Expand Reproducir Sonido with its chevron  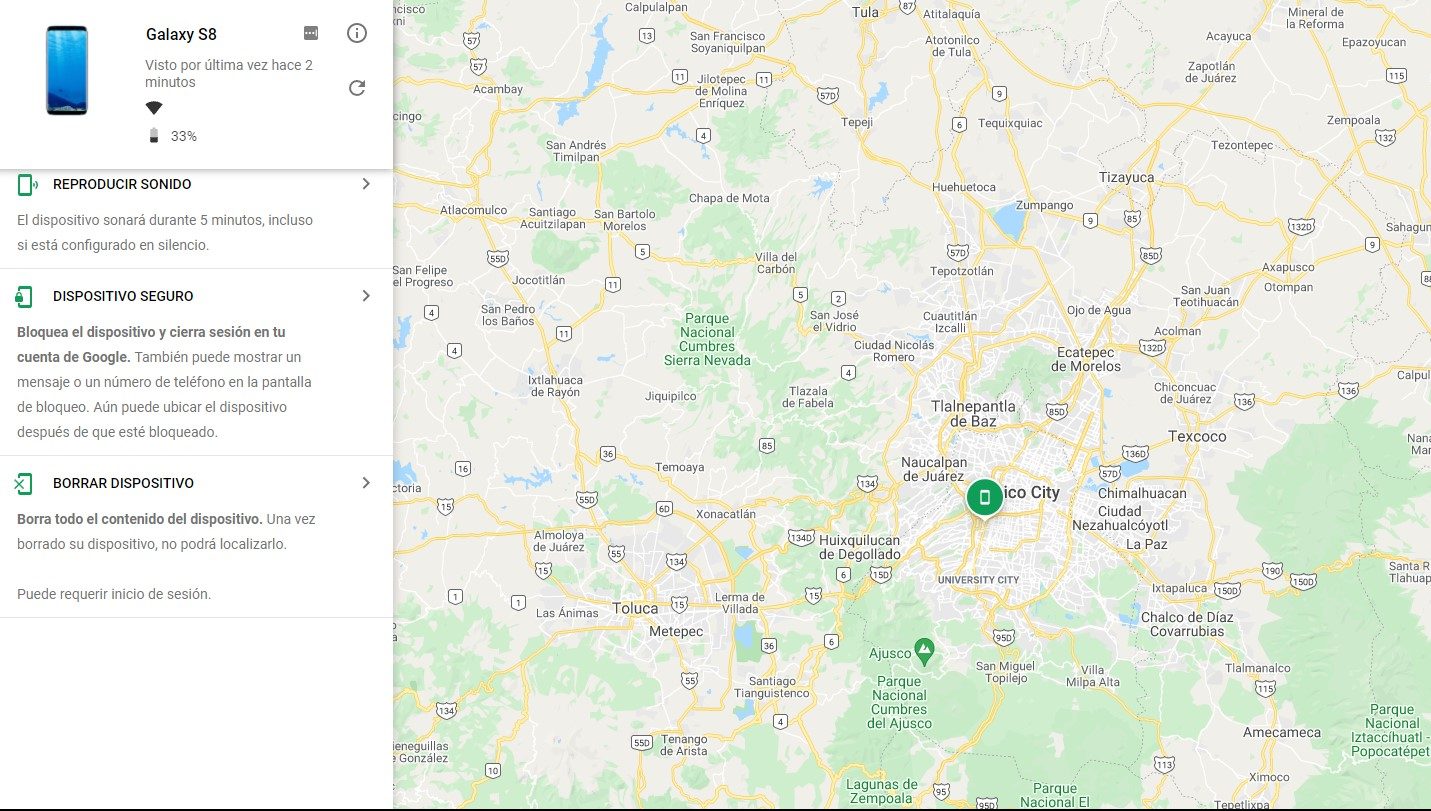pos(366,184)
